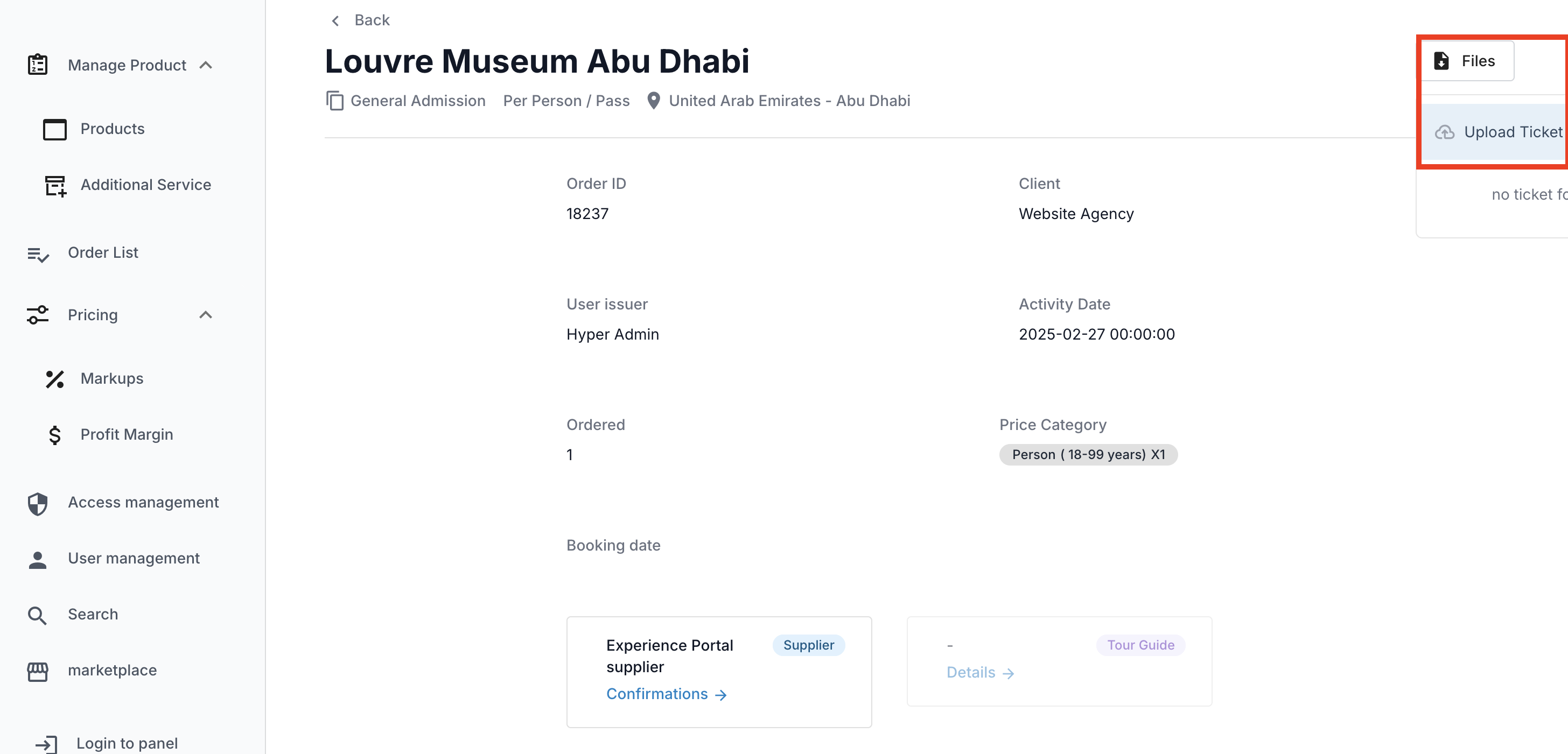The height and width of the screenshot is (754, 1568).
Task: Go Back using the left chevron
Action: (335, 20)
